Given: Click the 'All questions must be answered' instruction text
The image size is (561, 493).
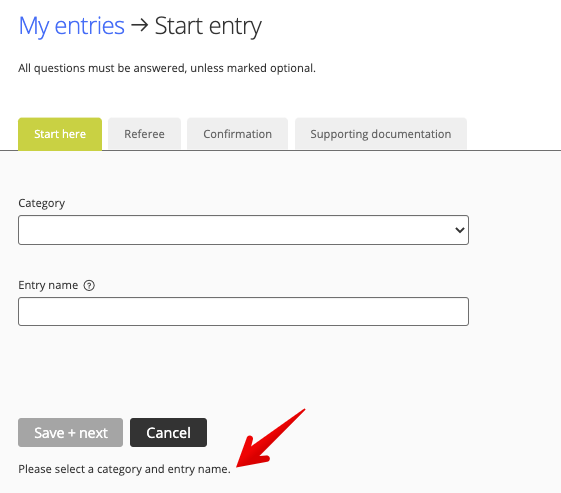Looking at the screenshot, I should [x=167, y=68].
